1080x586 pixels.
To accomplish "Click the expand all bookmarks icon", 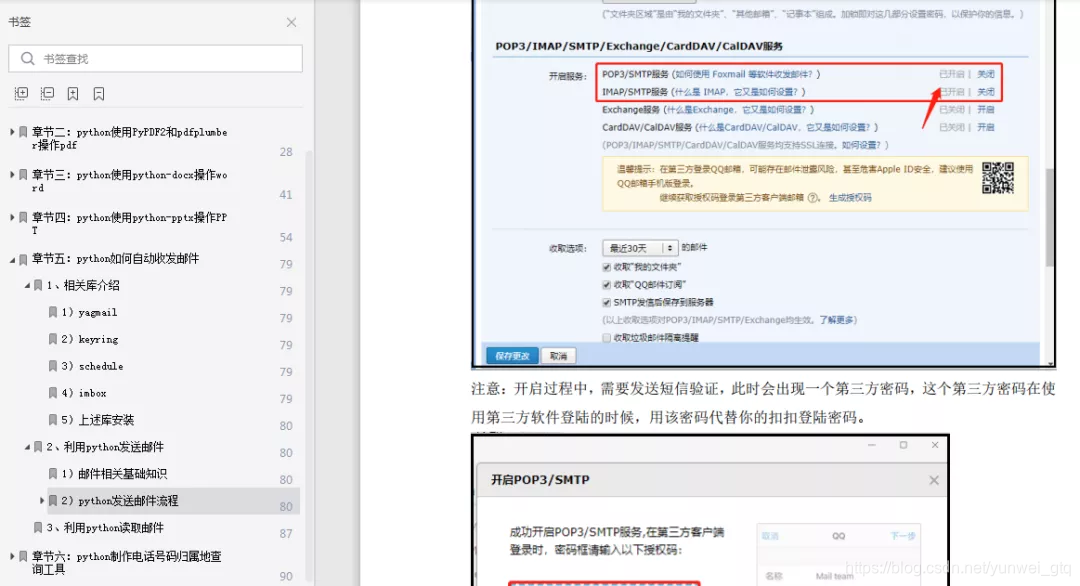I will pyautogui.click(x=21, y=94).
